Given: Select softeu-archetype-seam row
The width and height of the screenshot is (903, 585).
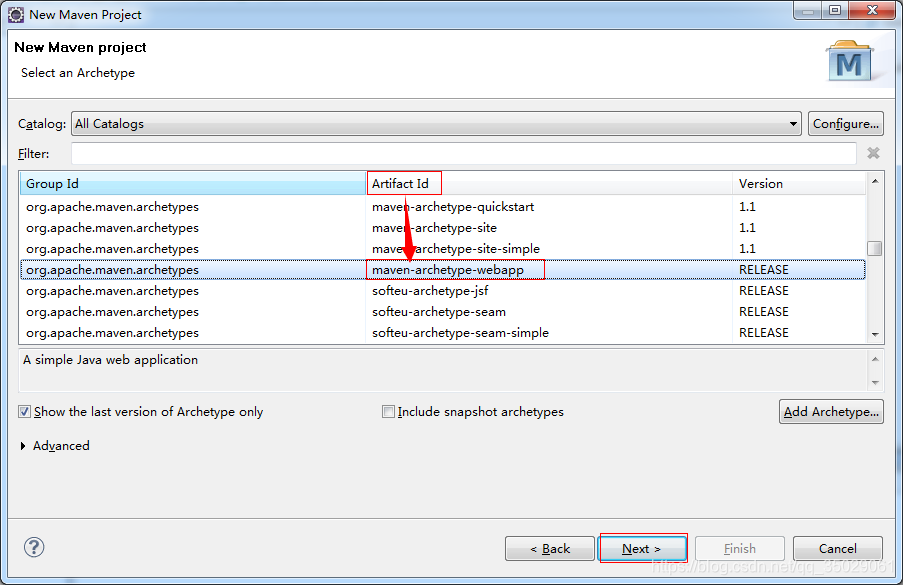Looking at the screenshot, I should point(442,312).
